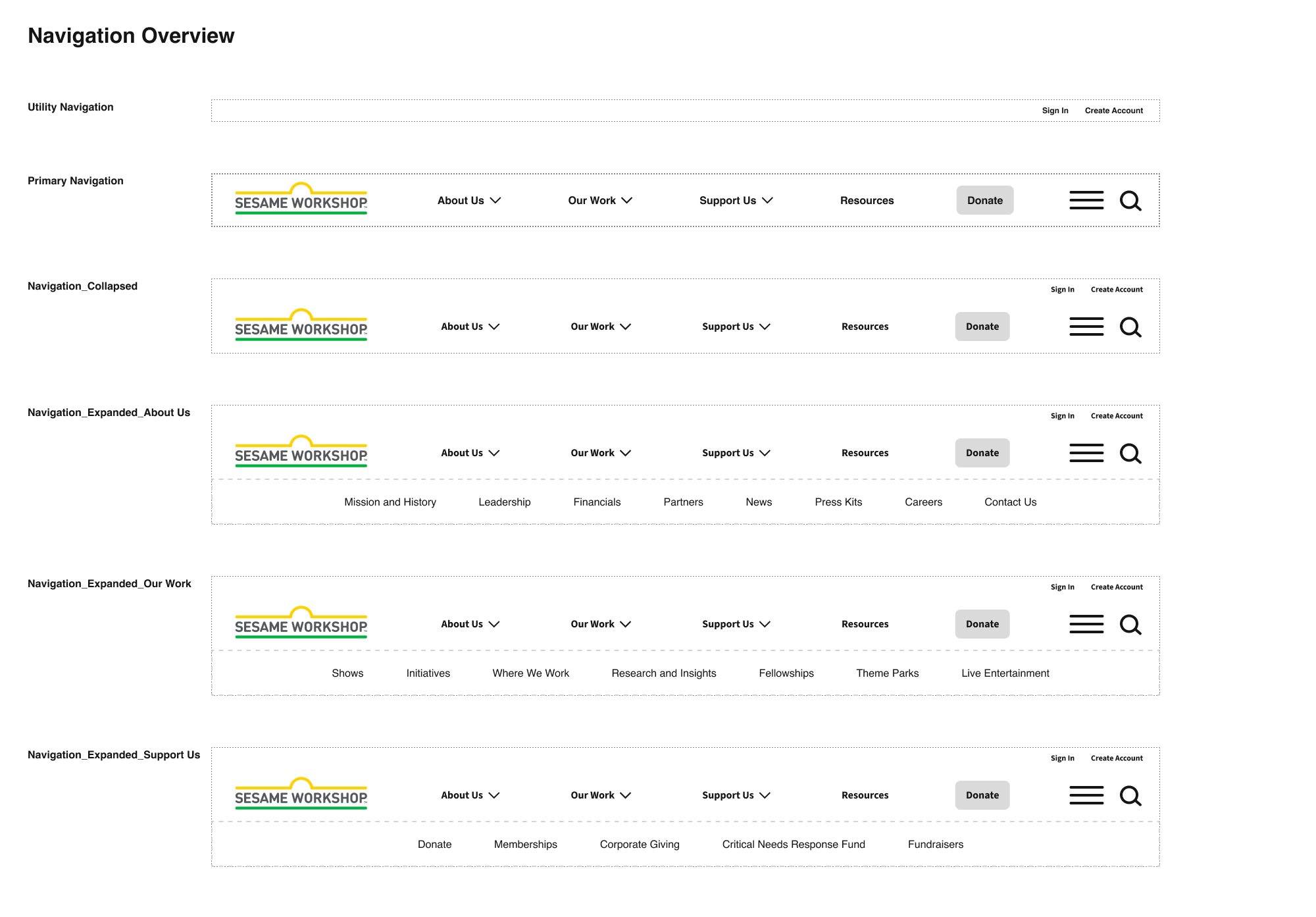This screenshot has width=1316, height=917.
Task: Open Contact Us submenu link
Action: [1010, 502]
